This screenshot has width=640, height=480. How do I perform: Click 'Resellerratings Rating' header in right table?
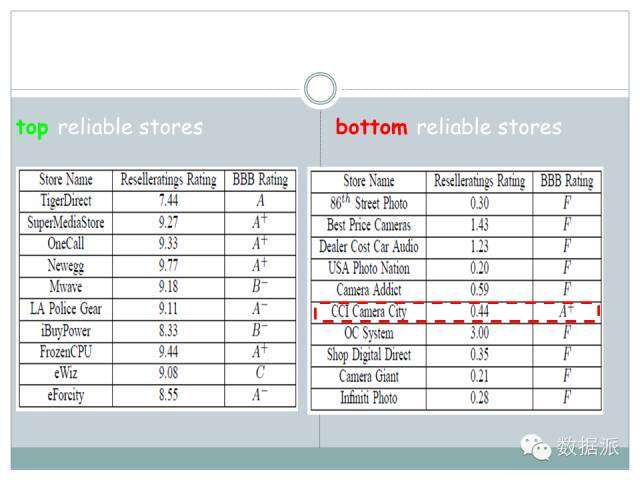coord(479,181)
